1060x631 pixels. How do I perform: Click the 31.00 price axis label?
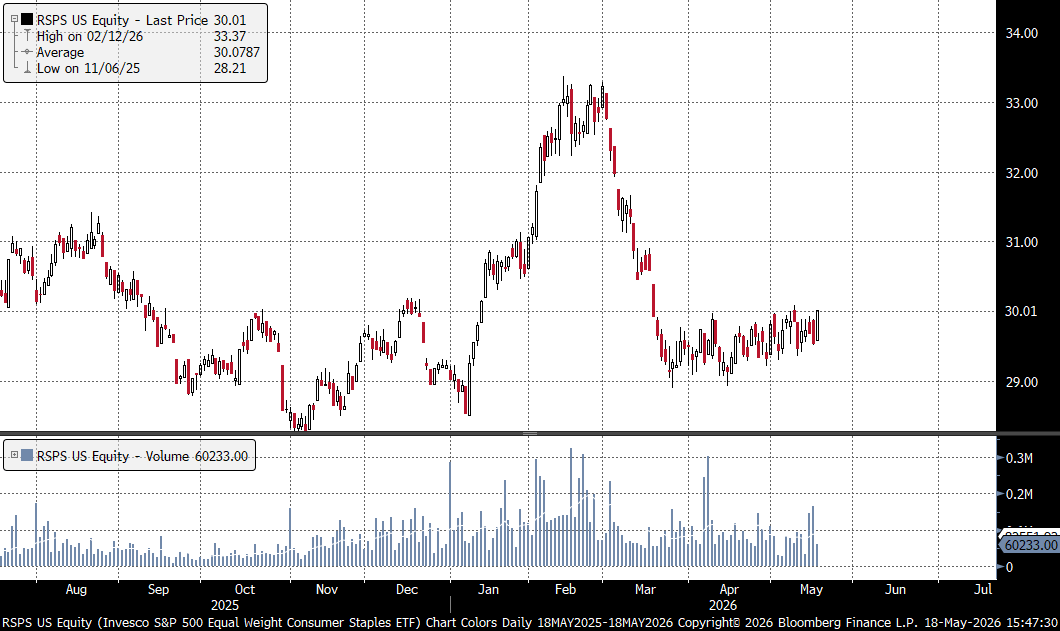click(x=1021, y=242)
